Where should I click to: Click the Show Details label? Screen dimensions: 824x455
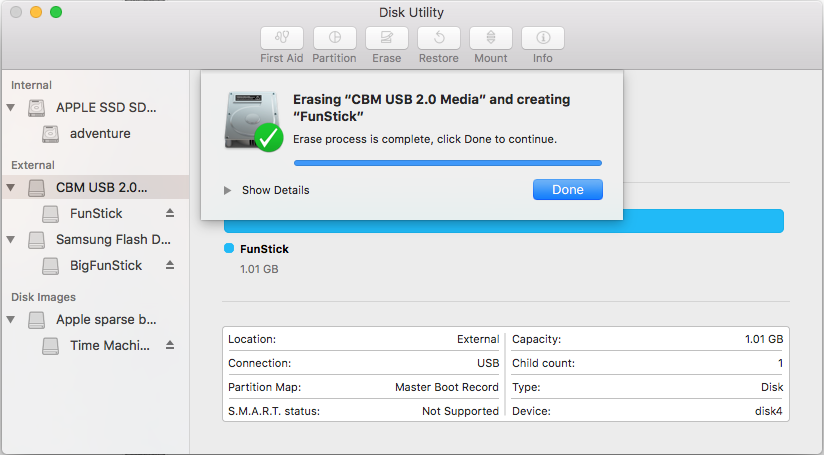tap(275, 190)
